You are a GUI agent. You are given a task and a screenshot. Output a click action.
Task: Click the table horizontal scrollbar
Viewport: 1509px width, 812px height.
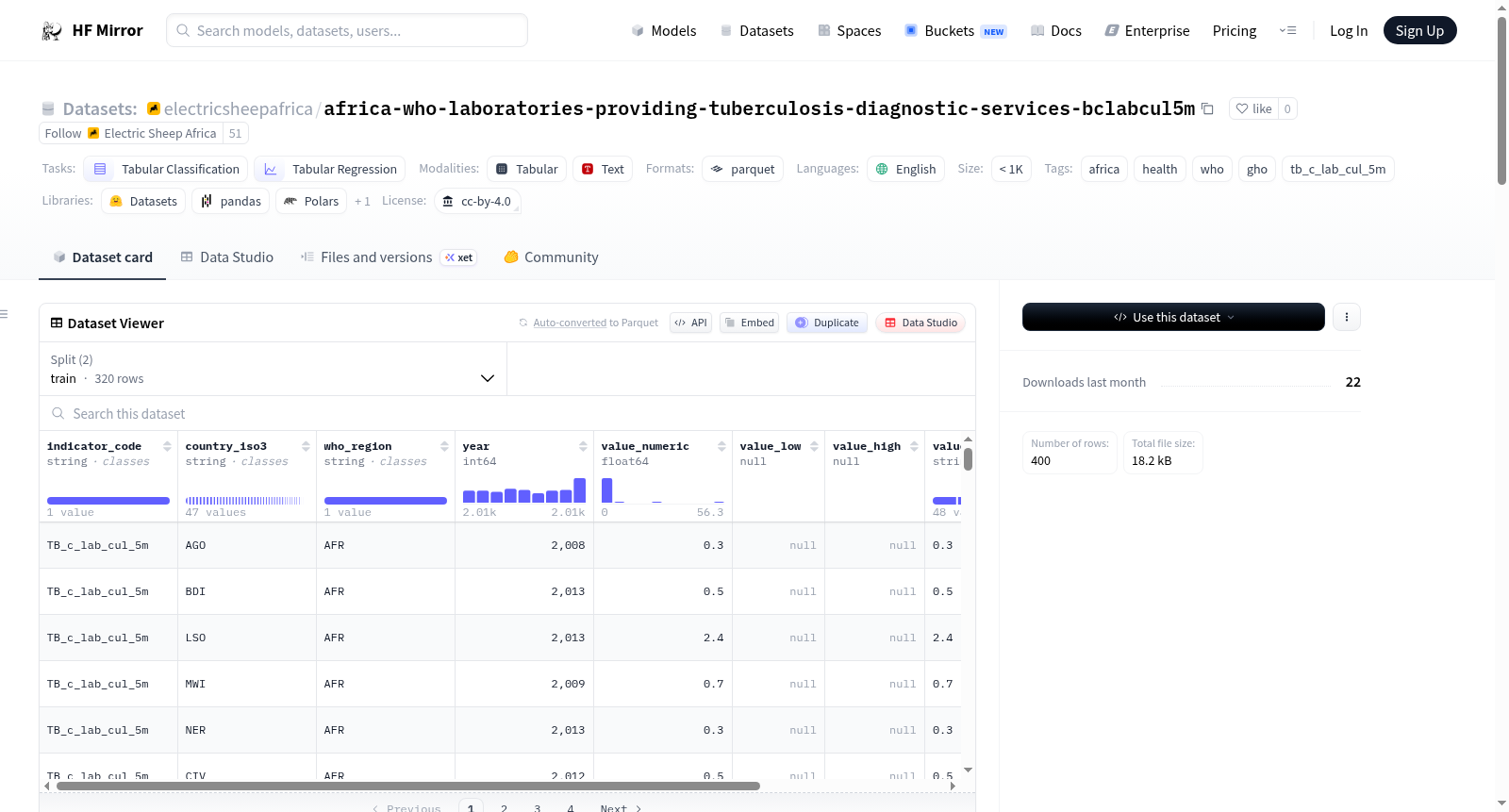[407, 786]
